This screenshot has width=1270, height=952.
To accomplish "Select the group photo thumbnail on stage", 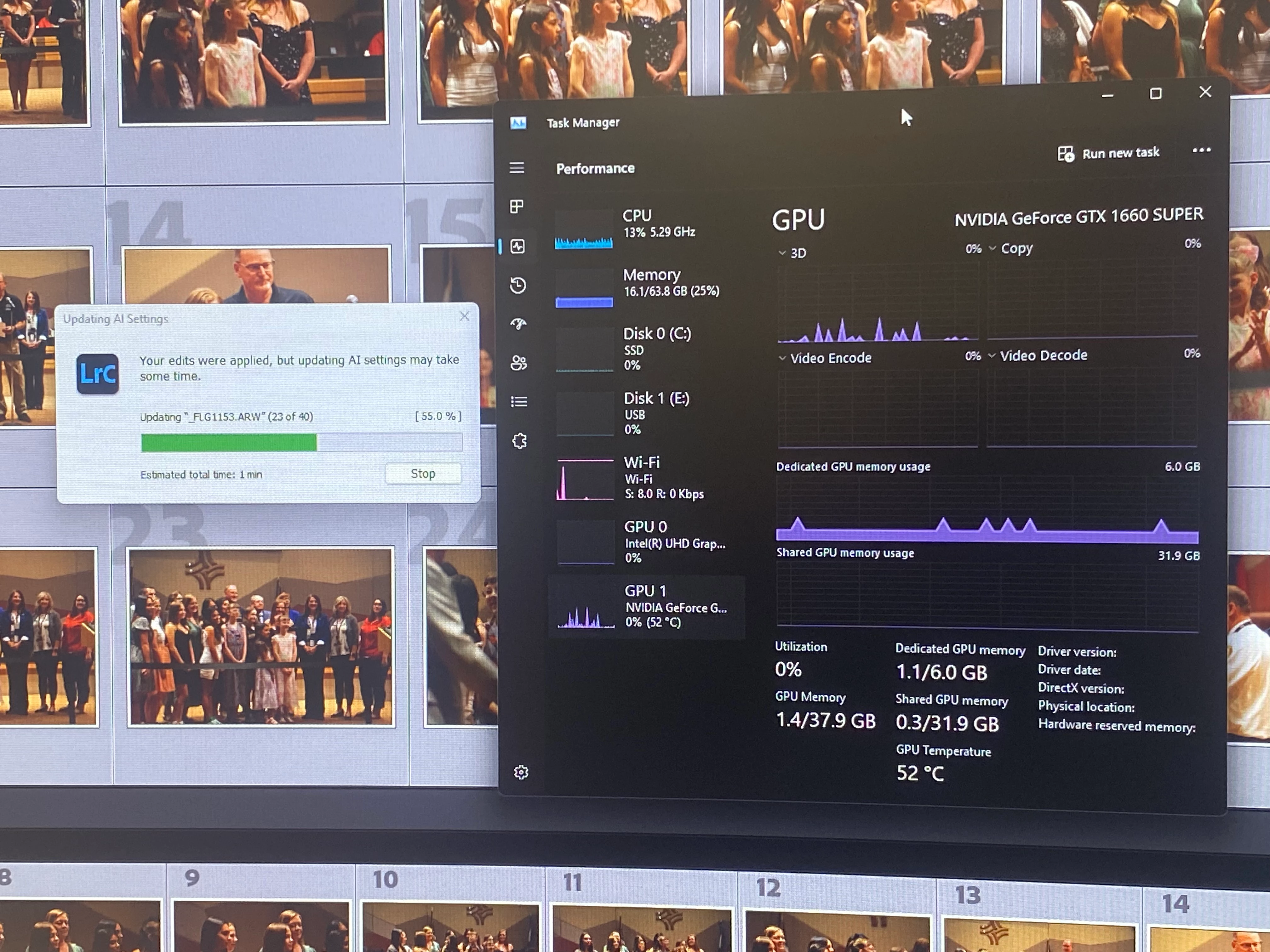I will (261, 637).
